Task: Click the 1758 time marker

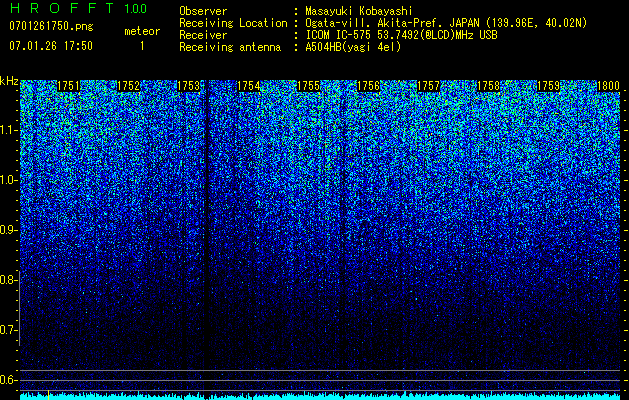Action: [488, 86]
